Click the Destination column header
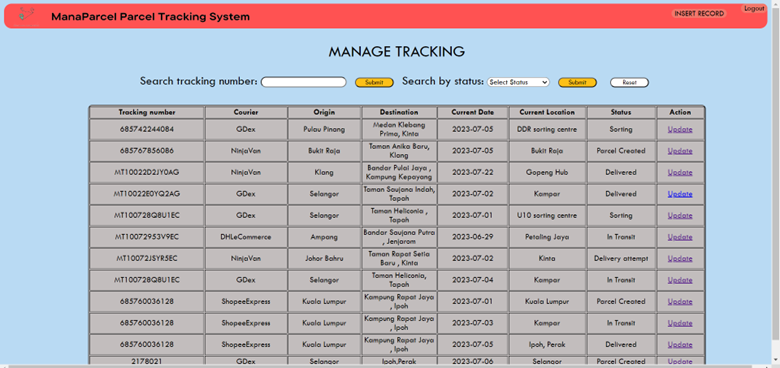 (x=399, y=112)
